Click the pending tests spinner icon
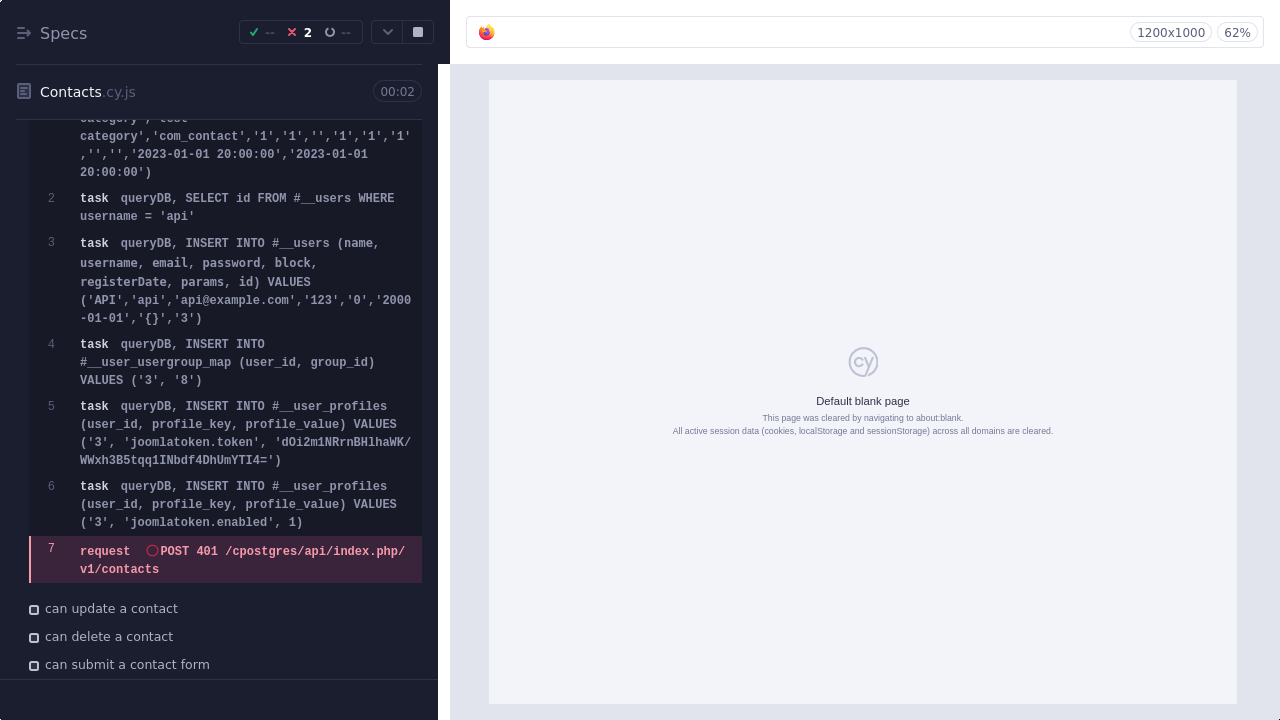The height and width of the screenshot is (720, 1280). pyautogui.click(x=330, y=33)
